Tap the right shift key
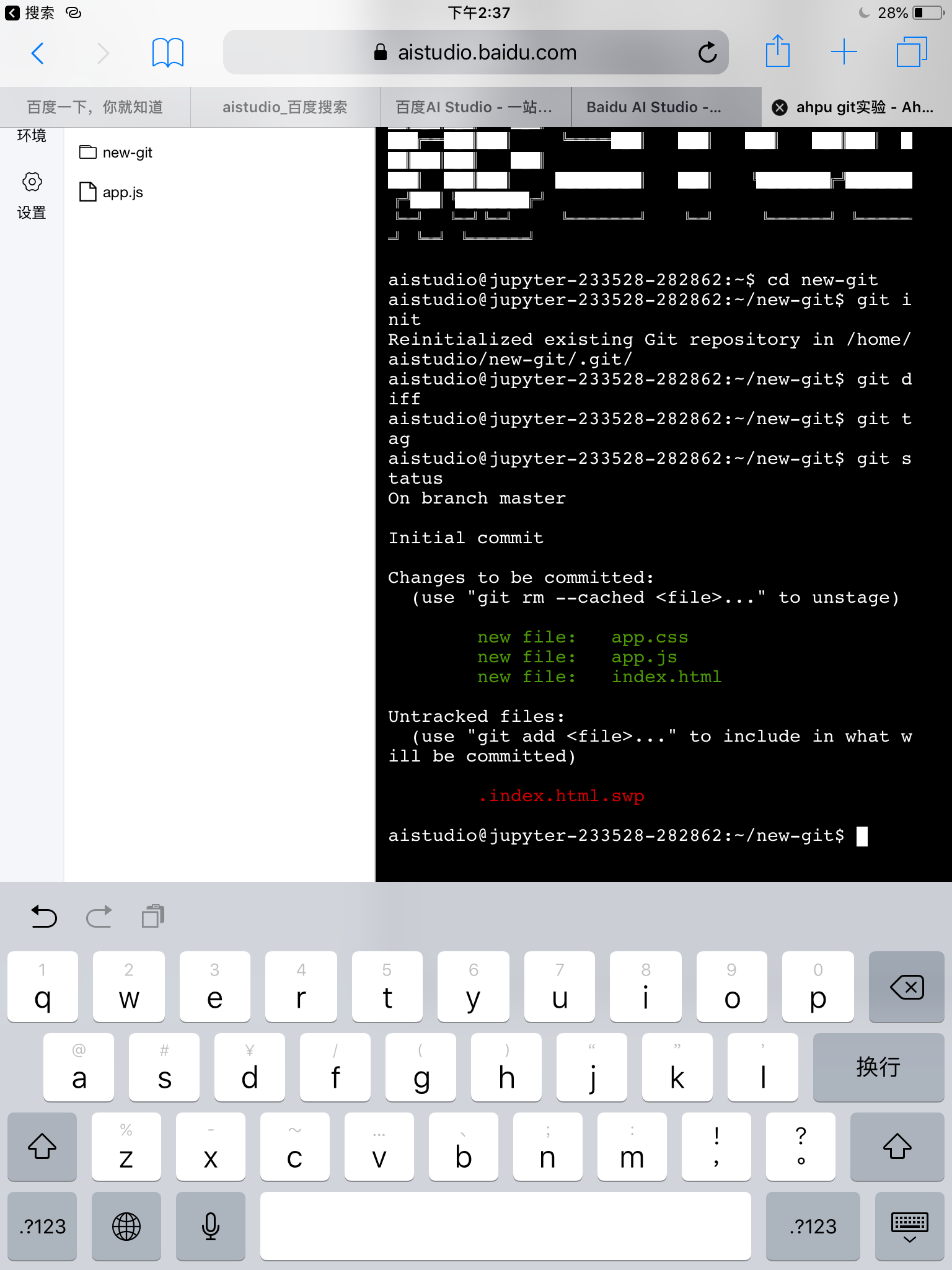Viewport: 952px width, 1270px height. [x=897, y=1146]
